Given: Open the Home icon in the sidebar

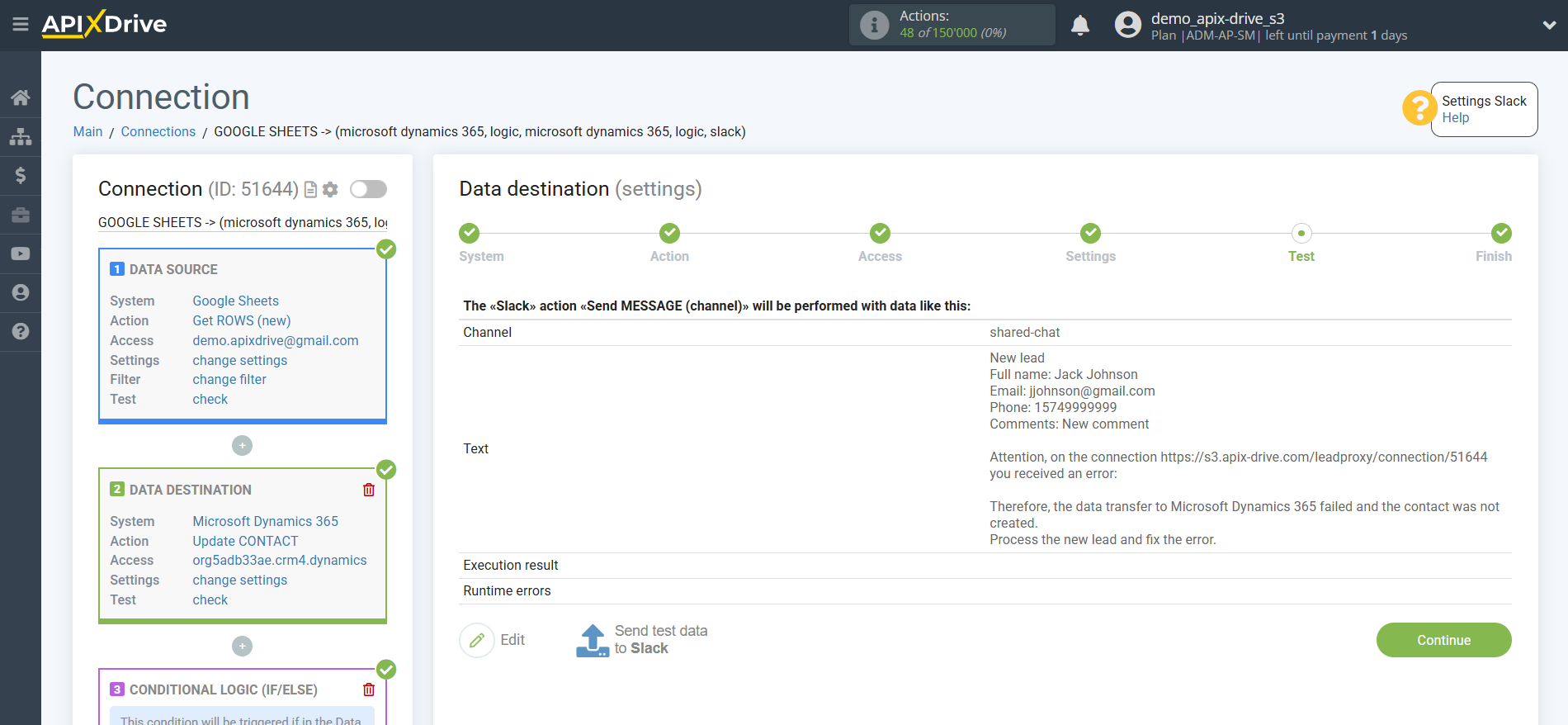Looking at the screenshot, I should [21, 97].
